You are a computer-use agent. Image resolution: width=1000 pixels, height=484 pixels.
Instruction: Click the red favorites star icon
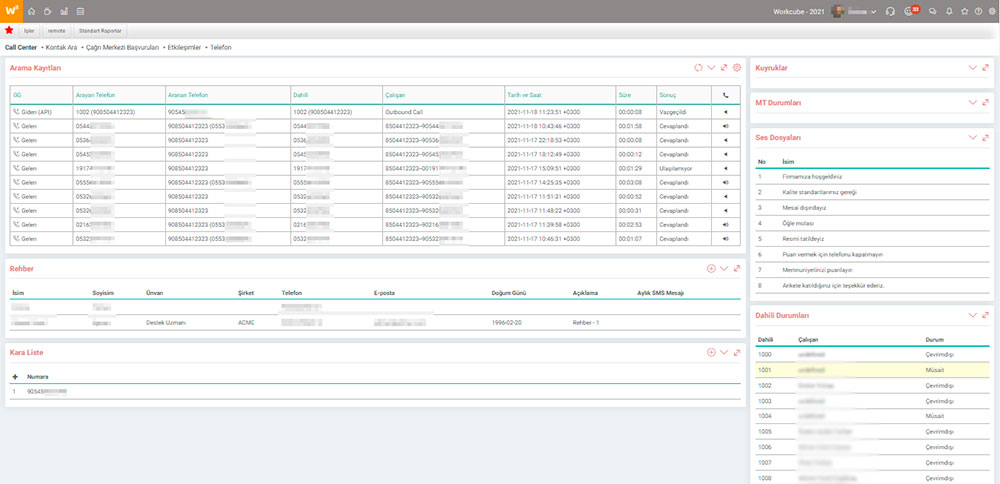coord(10,30)
